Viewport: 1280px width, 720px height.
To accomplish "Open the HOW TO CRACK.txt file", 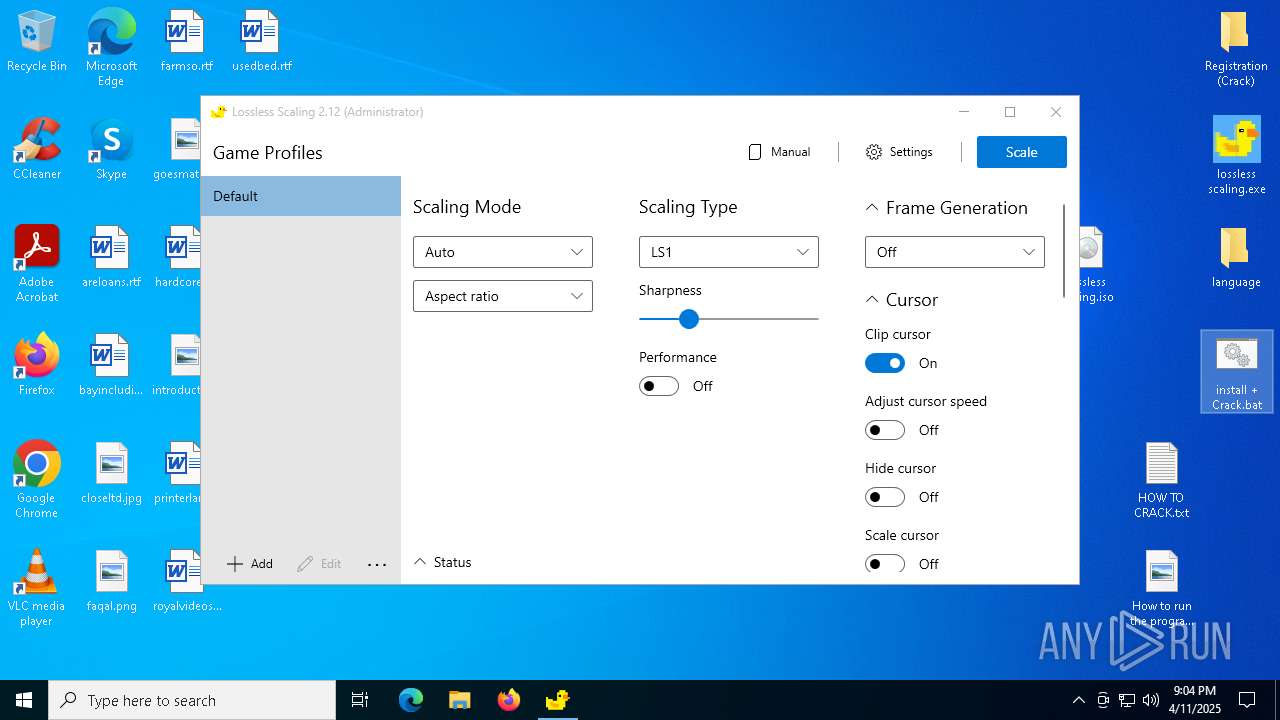I will point(1161,480).
